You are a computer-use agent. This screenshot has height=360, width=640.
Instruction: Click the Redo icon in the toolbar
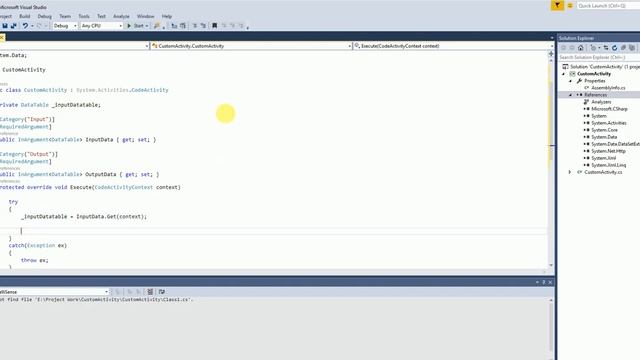pyautogui.click(x=39, y=26)
